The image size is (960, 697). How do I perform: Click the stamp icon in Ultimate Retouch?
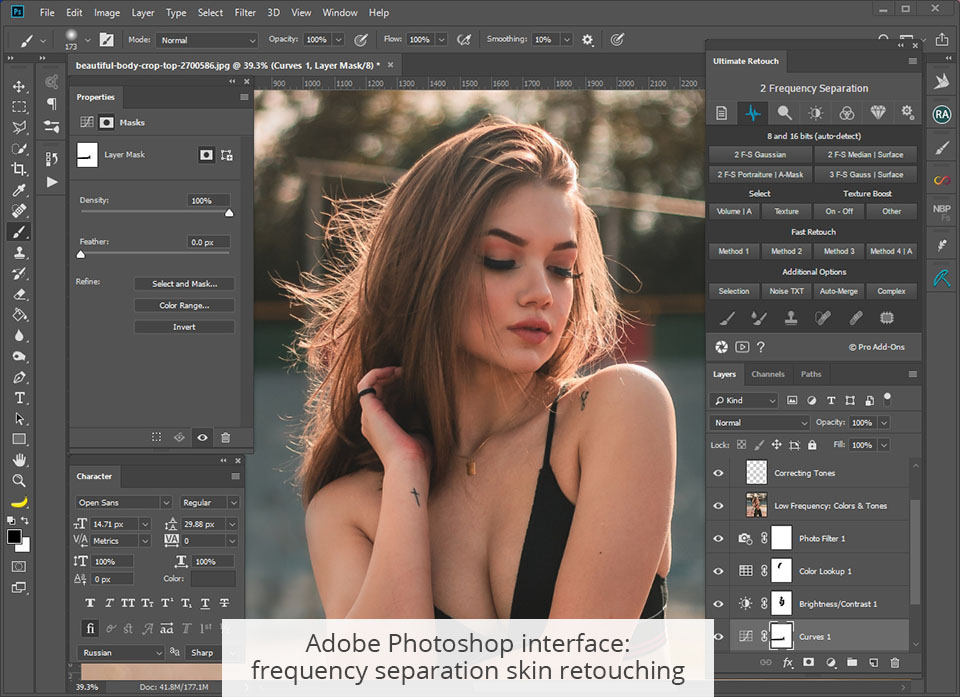point(791,318)
